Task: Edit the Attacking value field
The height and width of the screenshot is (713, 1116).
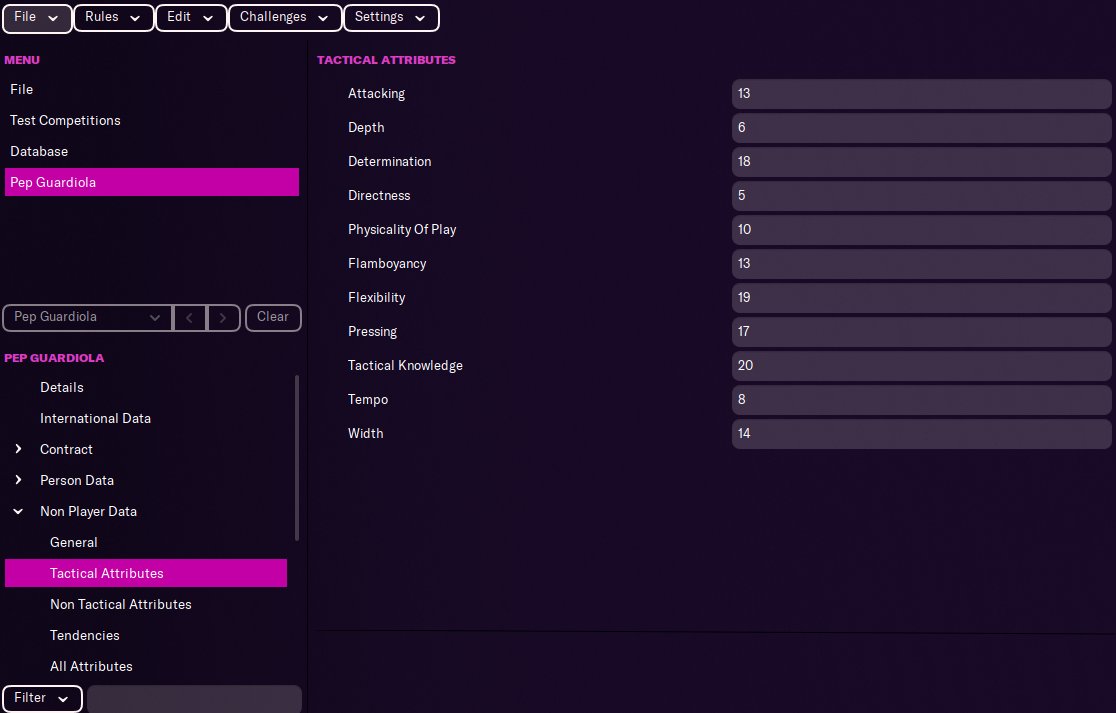Action: [x=921, y=94]
